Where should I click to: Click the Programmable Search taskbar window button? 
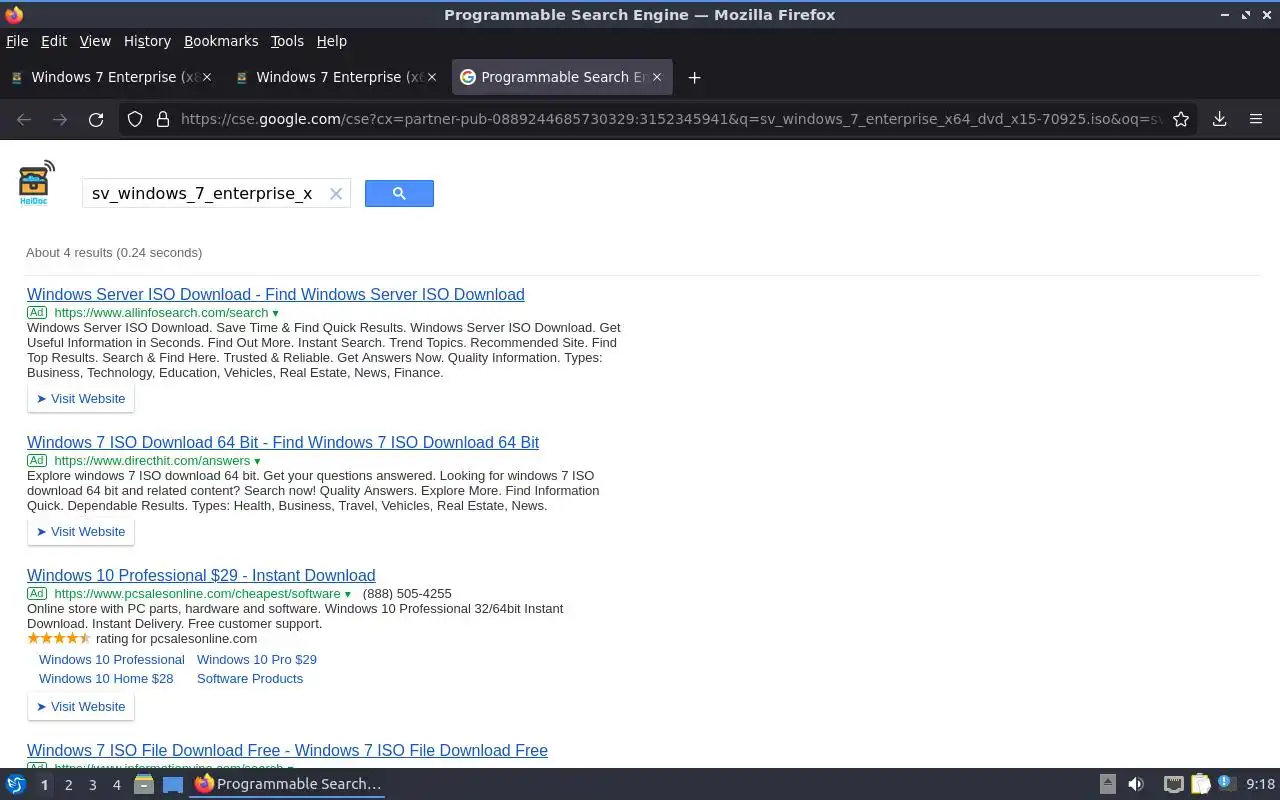(x=288, y=784)
